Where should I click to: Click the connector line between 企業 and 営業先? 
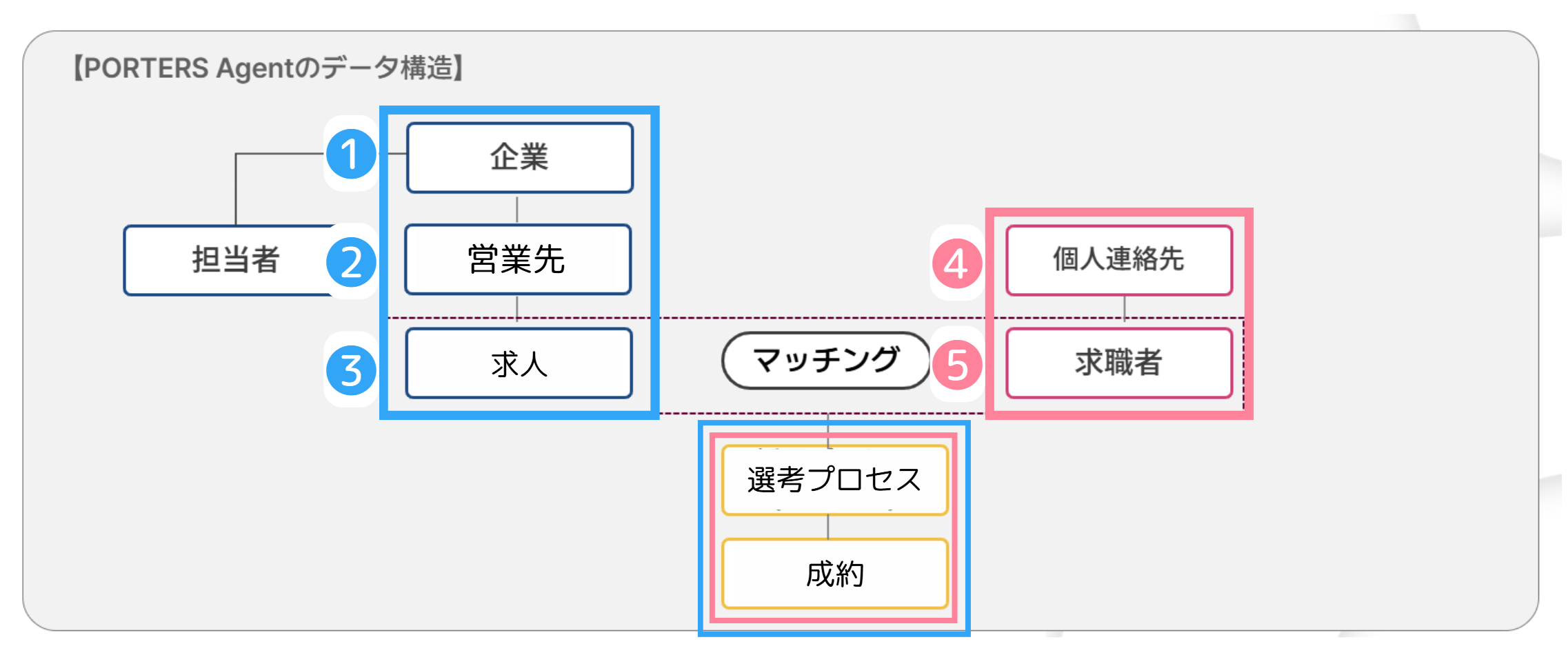click(x=517, y=209)
